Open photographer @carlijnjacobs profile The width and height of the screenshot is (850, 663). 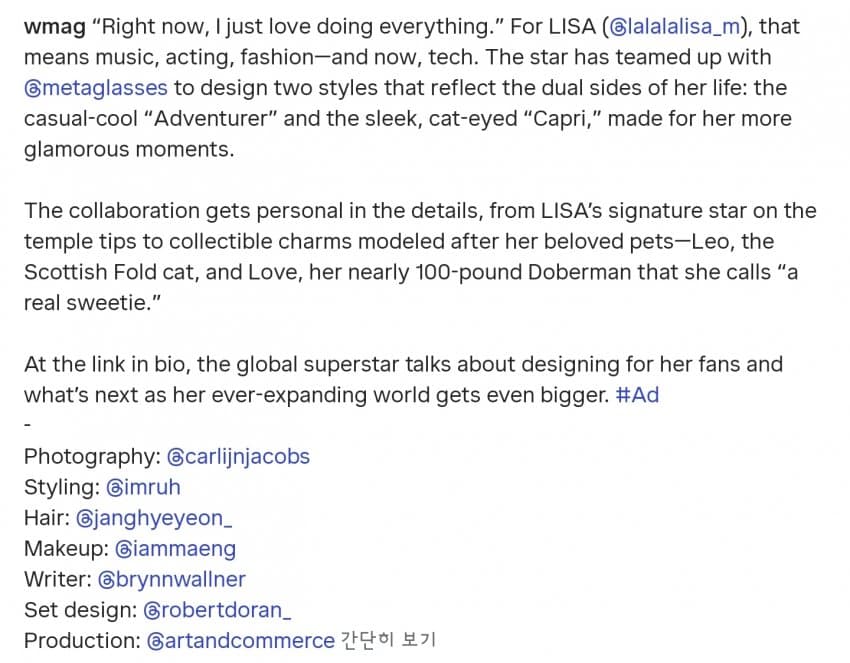point(238,456)
